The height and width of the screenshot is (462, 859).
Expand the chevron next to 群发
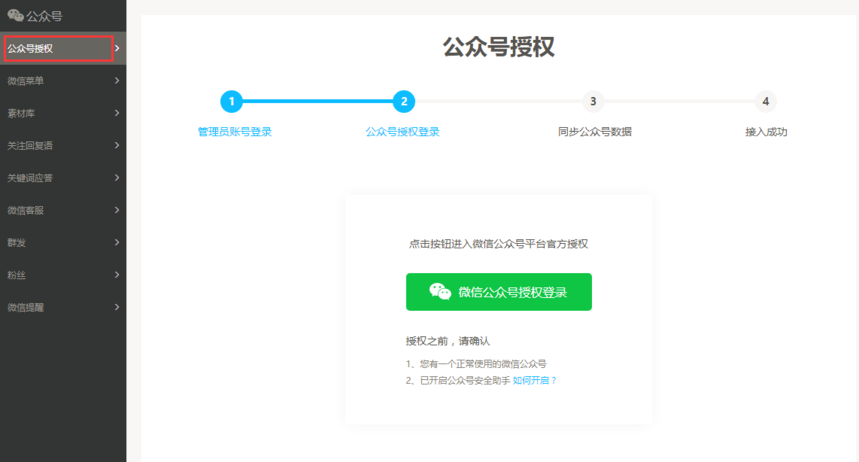tap(117, 242)
